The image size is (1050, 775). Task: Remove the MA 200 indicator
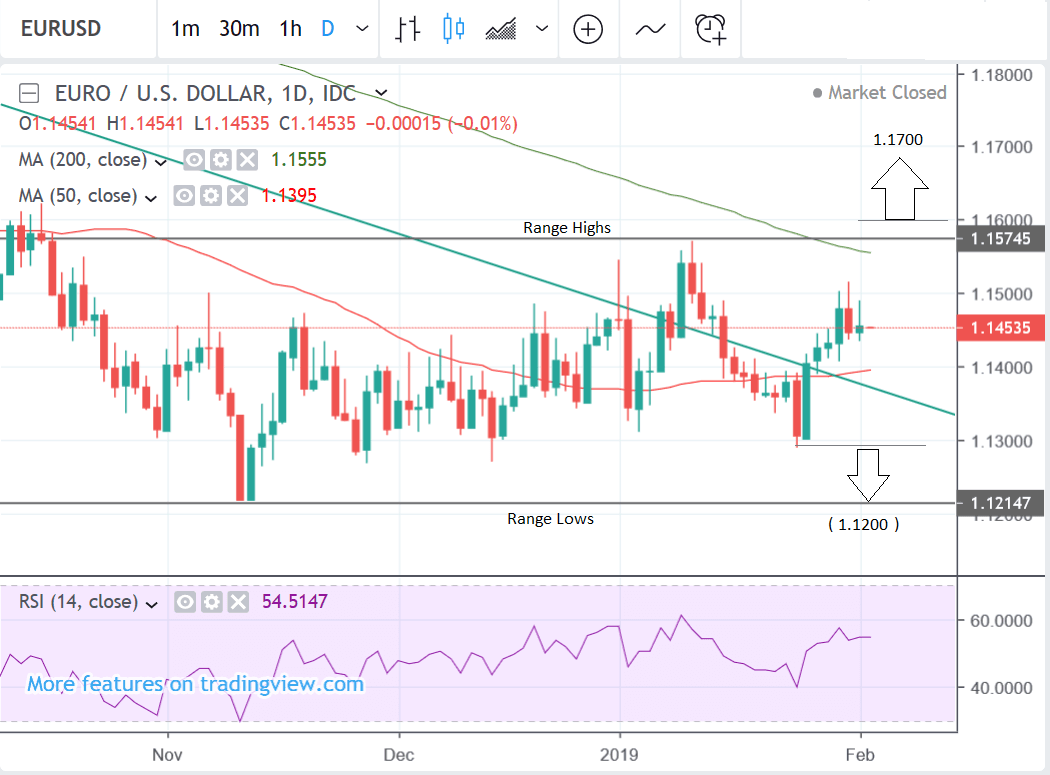pos(246,160)
